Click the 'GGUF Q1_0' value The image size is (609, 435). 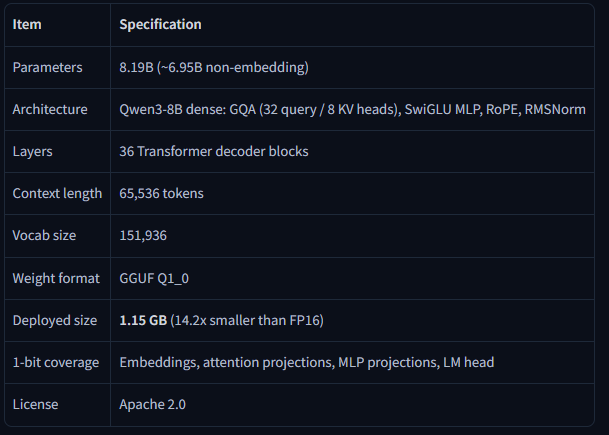154,278
